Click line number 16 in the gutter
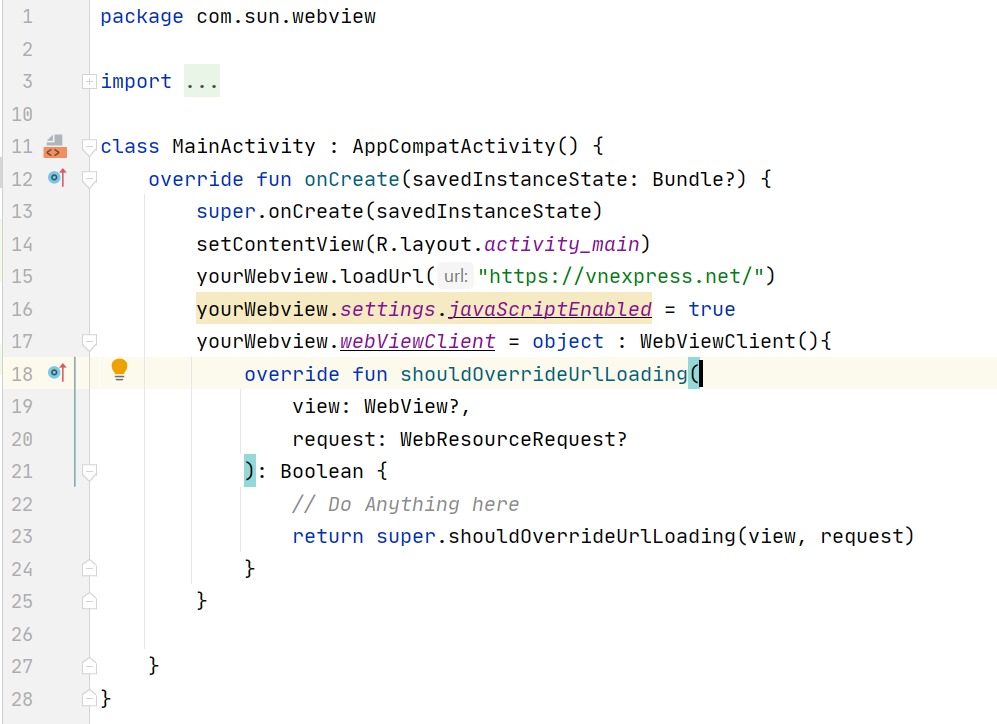Image resolution: width=997 pixels, height=724 pixels. (x=22, y=310)
